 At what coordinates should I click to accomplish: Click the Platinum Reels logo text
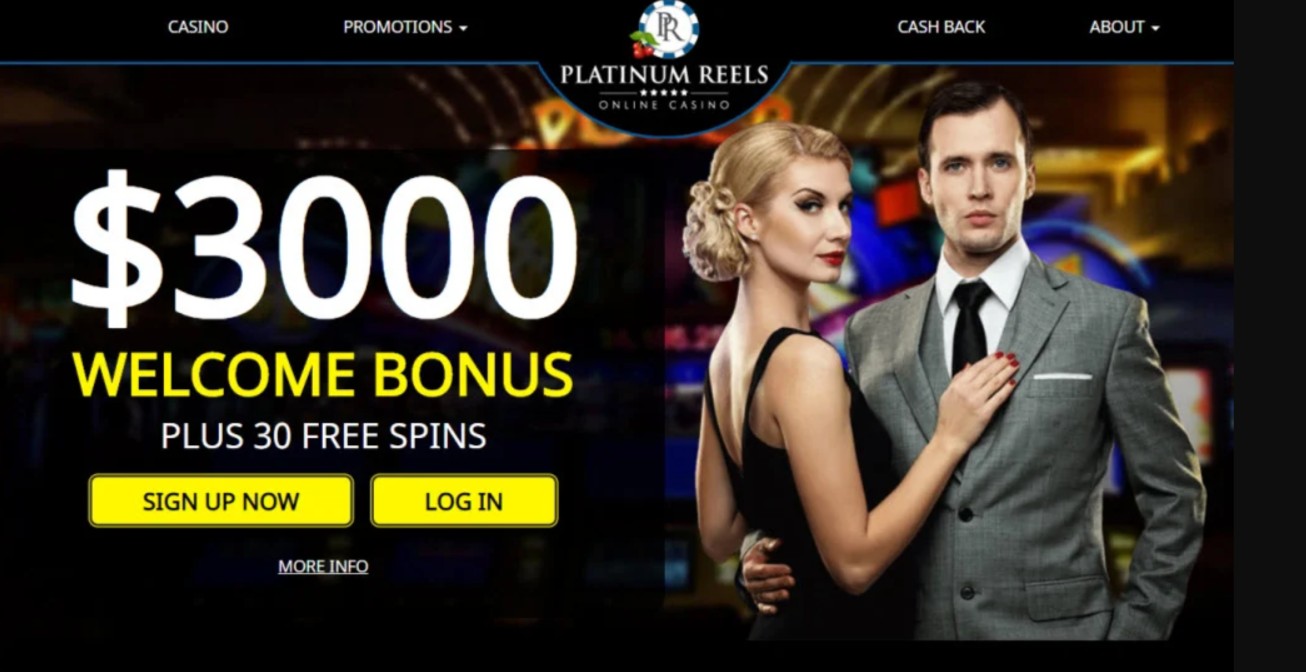coord(664,75)
